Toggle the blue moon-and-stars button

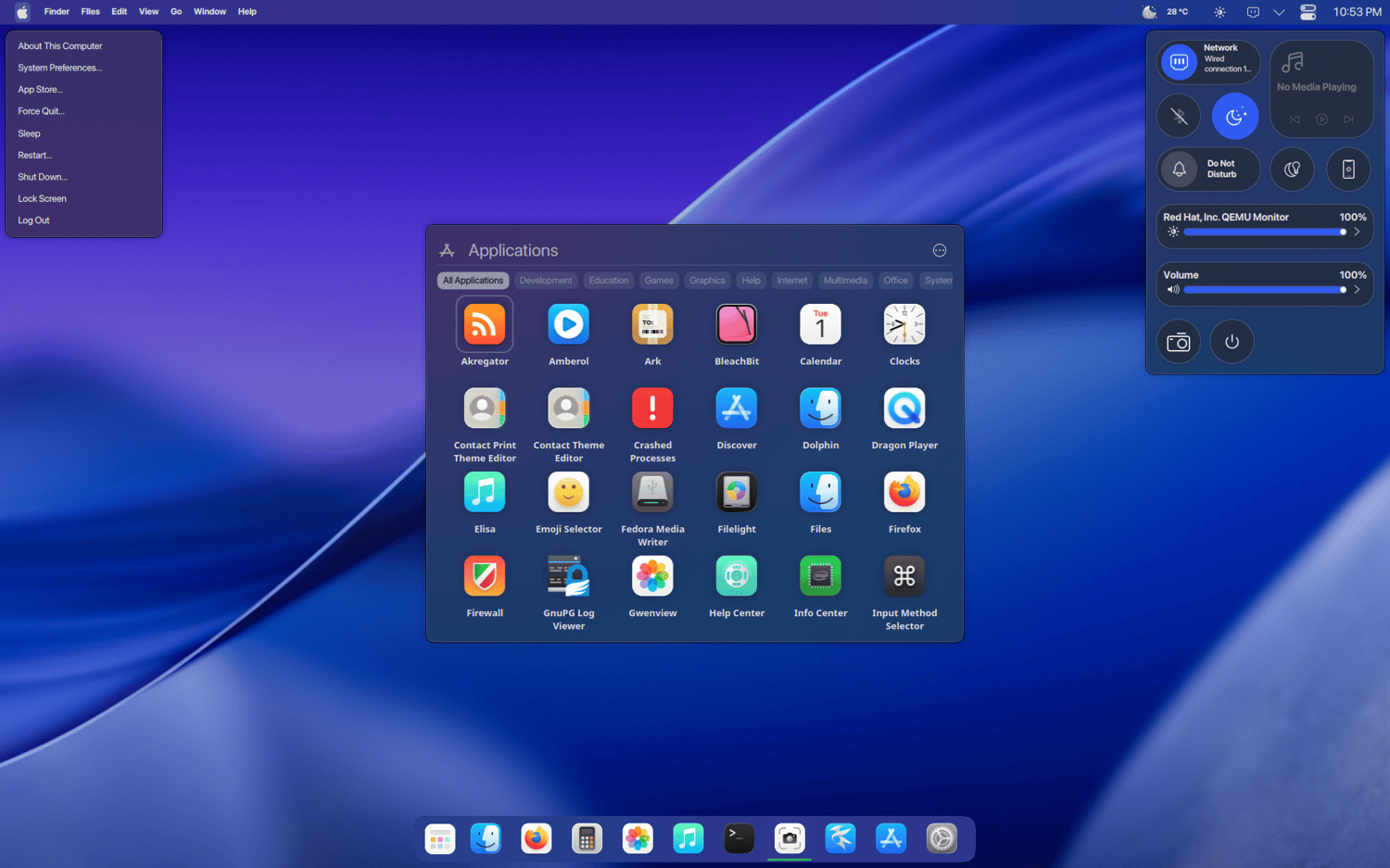pyautogui.click(x=1235, y=117)
